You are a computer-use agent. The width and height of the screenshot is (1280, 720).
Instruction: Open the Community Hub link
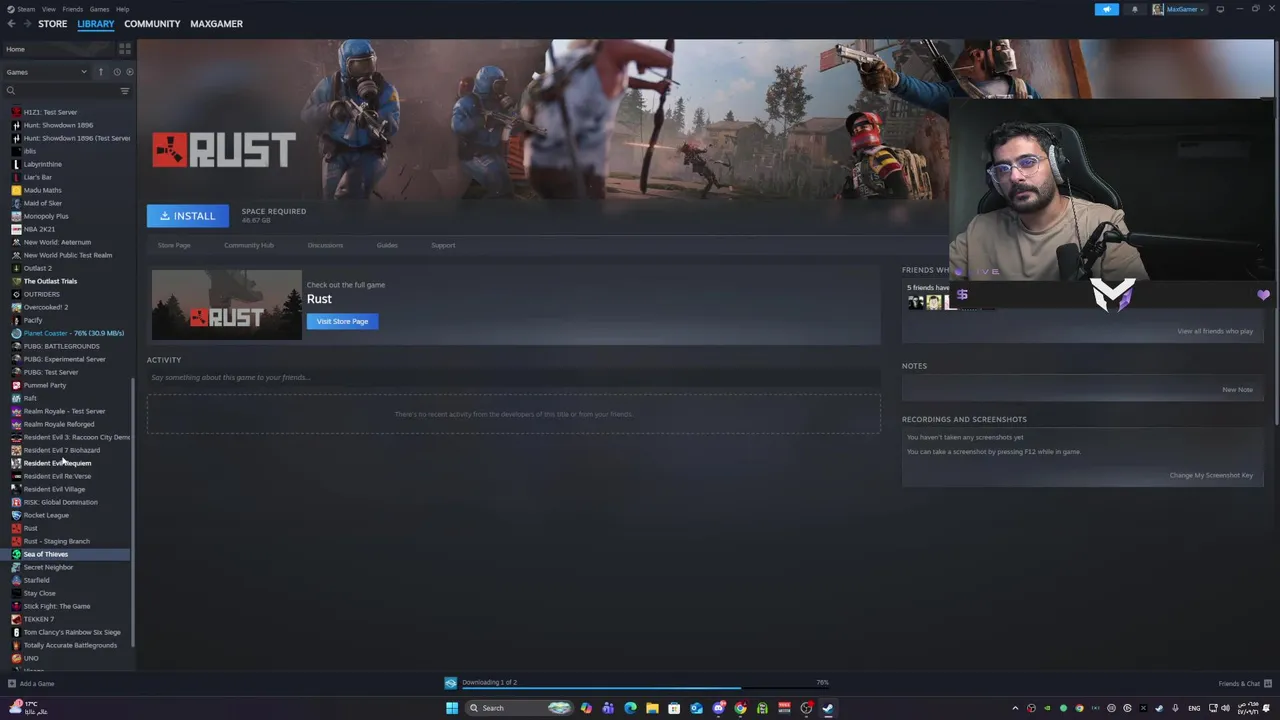coord(249,245)
